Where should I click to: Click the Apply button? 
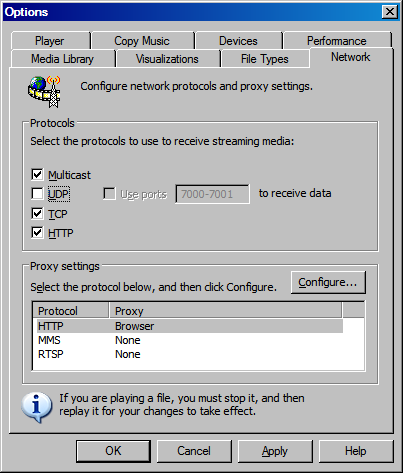tap(275, 451)
